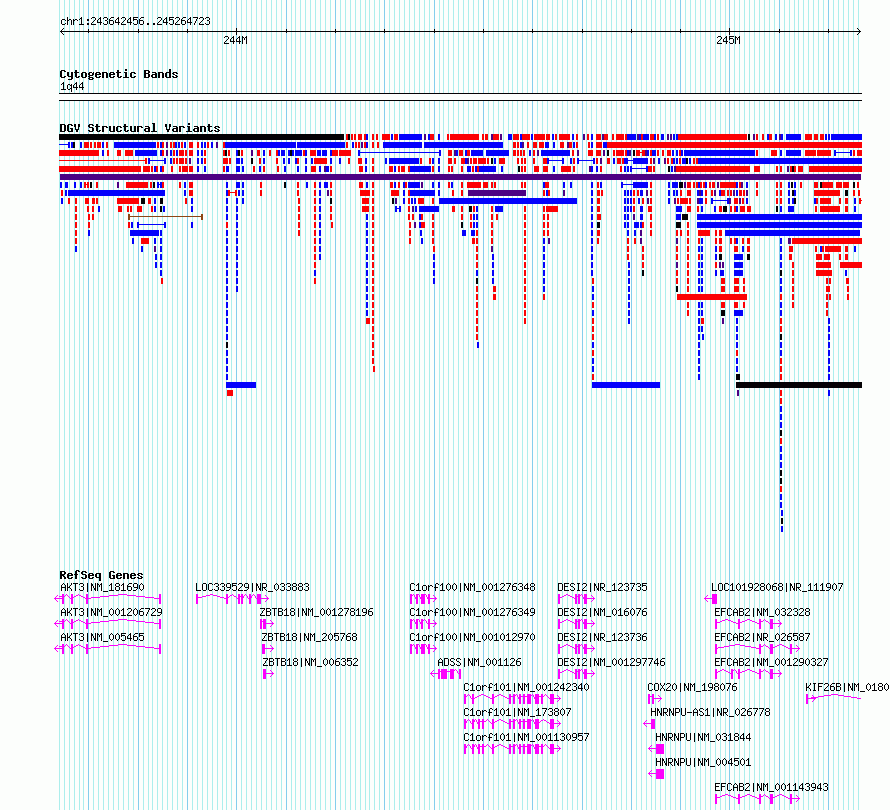Click the AKT3|NM_181690 gene label
Image resolution: width=890 pixels, height=810 pixels.
coord(102,587)
